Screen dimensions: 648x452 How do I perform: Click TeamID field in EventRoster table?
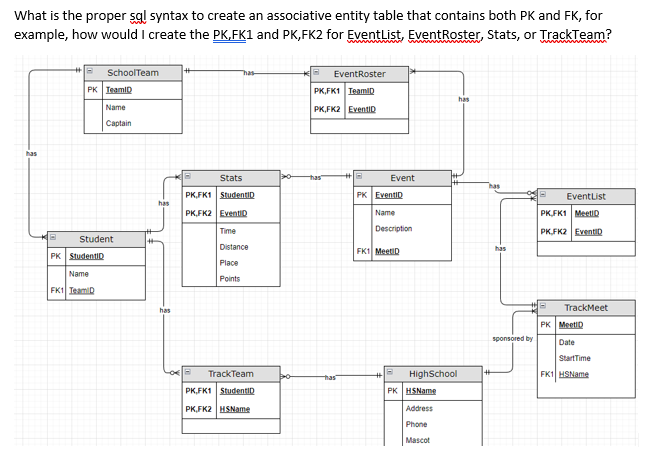click(x=361, y=91)
